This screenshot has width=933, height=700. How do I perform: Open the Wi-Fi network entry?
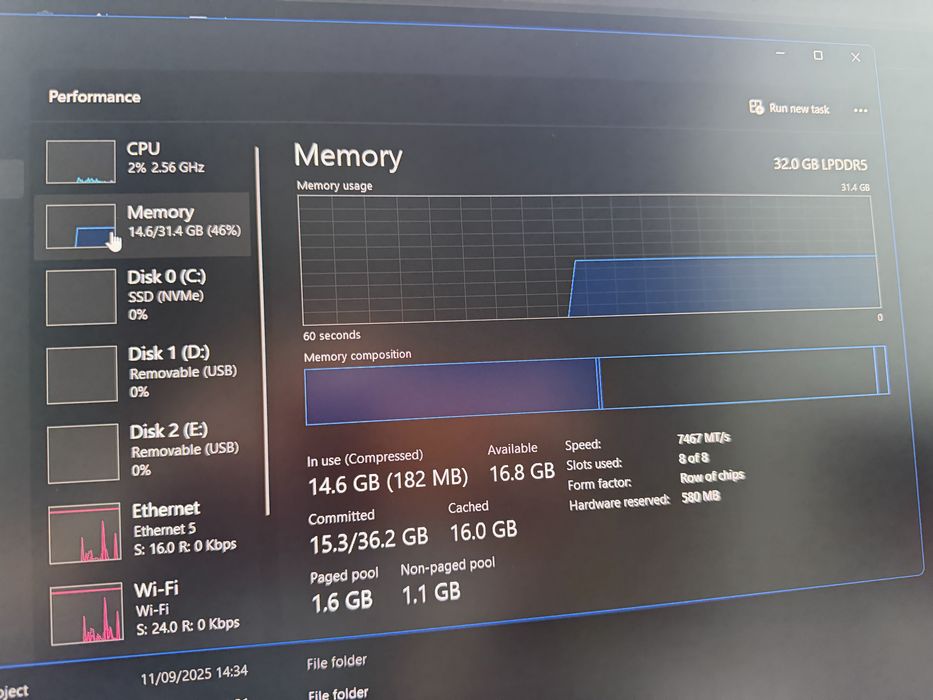tap(146, 612)
